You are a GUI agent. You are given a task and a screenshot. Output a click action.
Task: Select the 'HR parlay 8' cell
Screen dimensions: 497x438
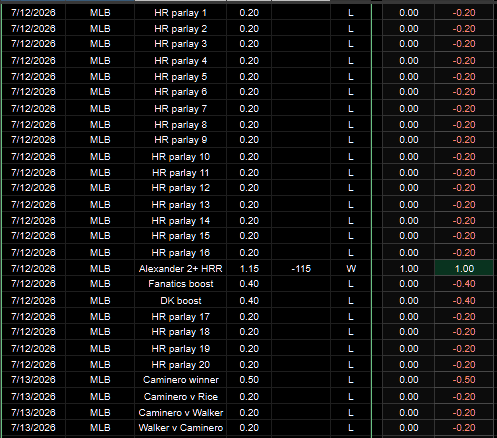tap(180, 125)
